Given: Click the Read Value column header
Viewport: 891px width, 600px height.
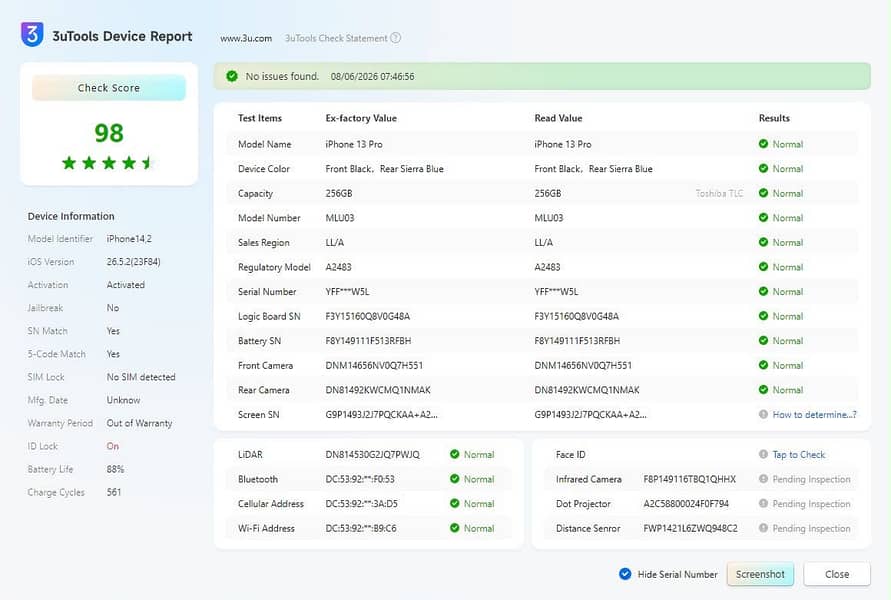Looking at the screenshot, I should [558, 118].
